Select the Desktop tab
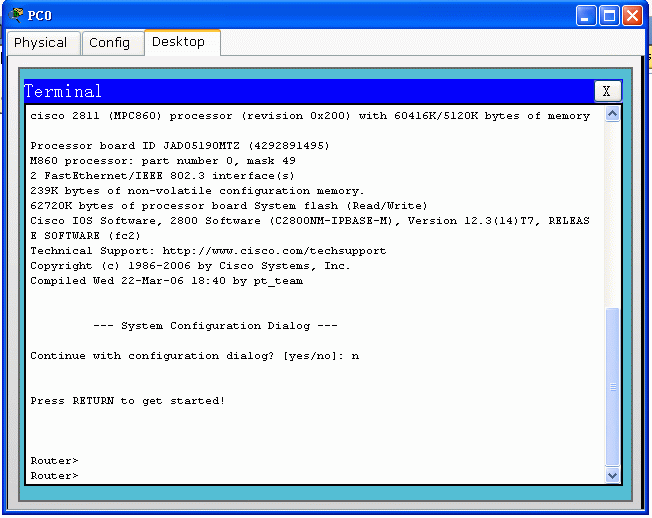 [x=178, y=42]
